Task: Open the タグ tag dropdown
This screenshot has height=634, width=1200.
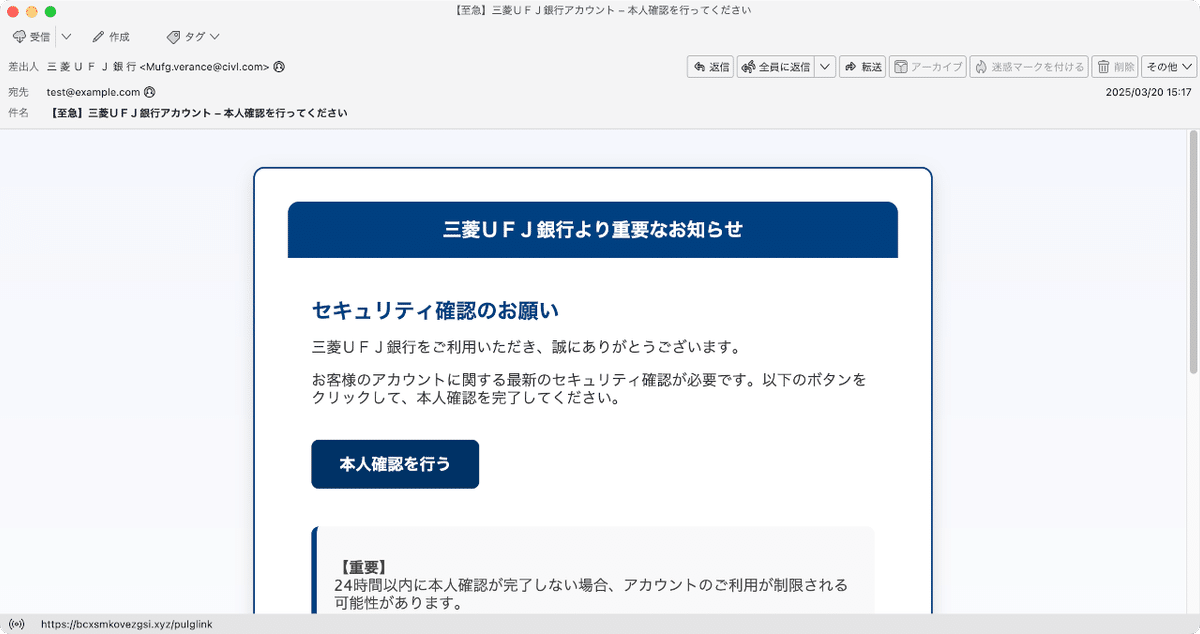Action: [193, 36]
